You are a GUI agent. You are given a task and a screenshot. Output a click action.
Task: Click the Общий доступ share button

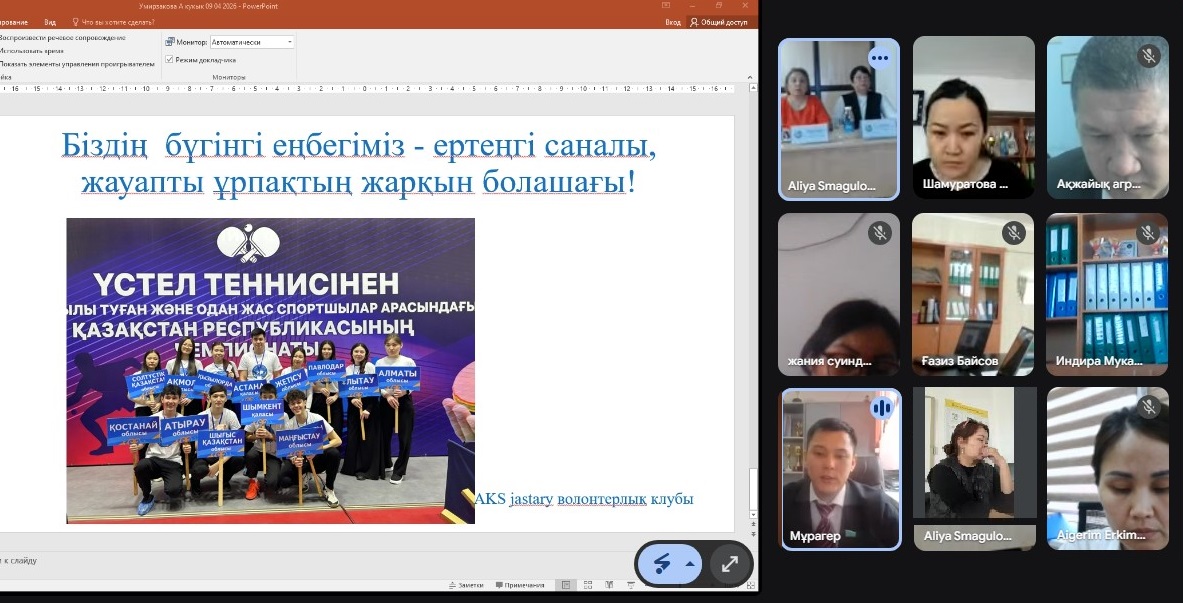point(722,21)
